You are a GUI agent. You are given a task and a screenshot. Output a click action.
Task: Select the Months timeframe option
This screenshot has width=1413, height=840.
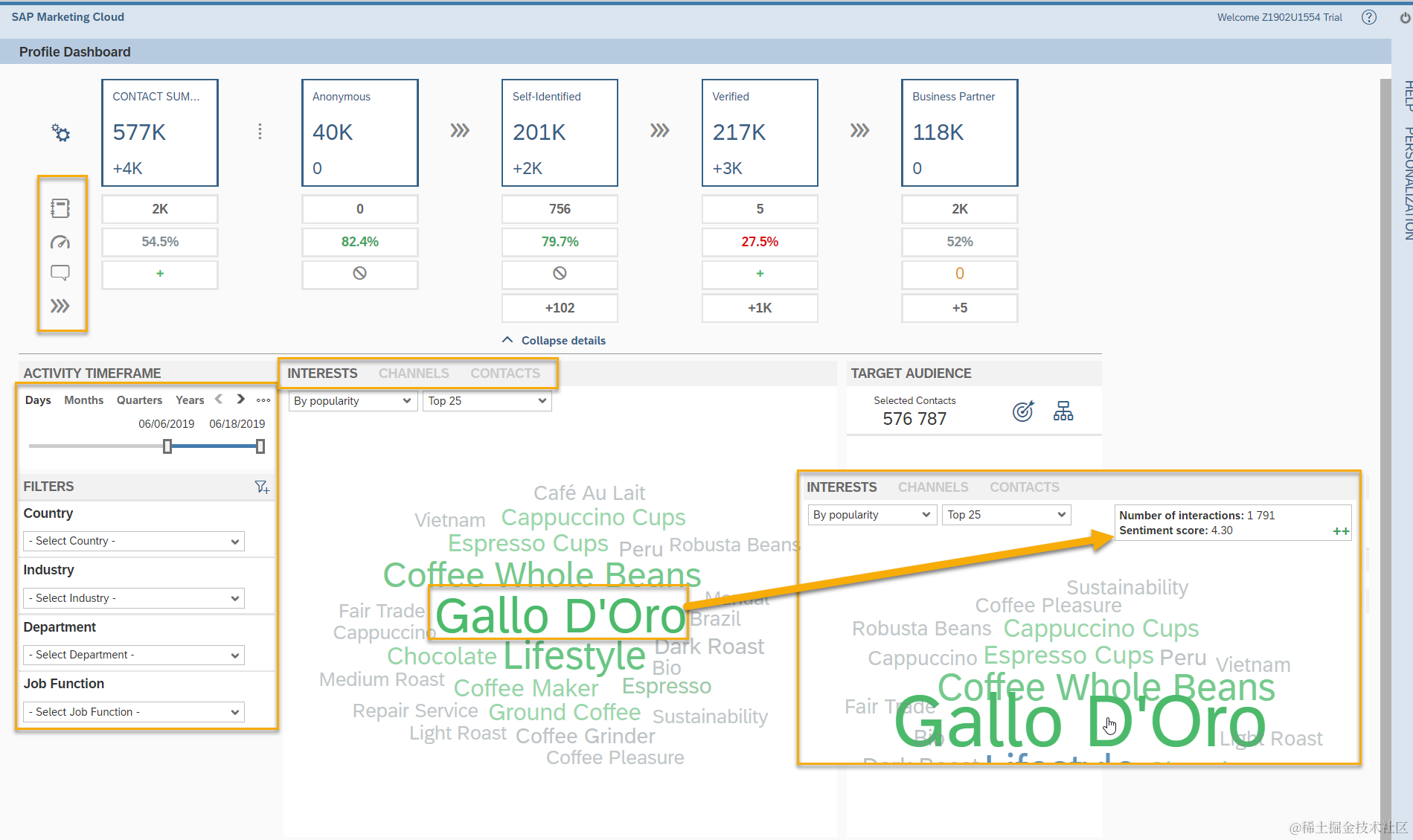pos(84,400)
